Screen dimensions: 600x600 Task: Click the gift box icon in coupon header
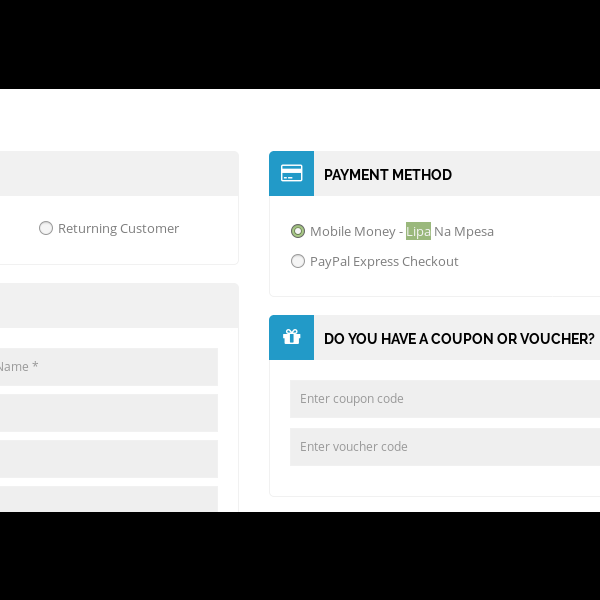[x=291, y=338]
